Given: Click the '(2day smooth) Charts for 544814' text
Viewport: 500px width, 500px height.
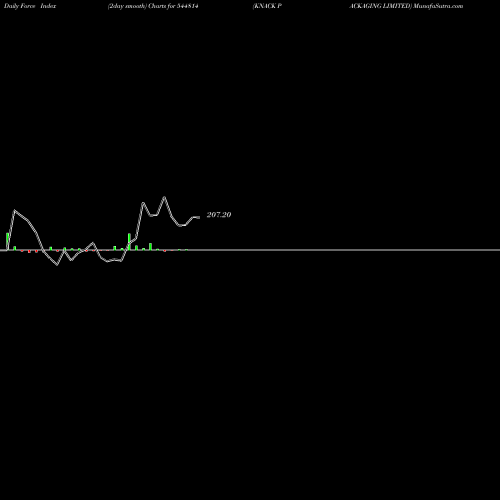Looking at the screenshot, I should pos(153,6).
